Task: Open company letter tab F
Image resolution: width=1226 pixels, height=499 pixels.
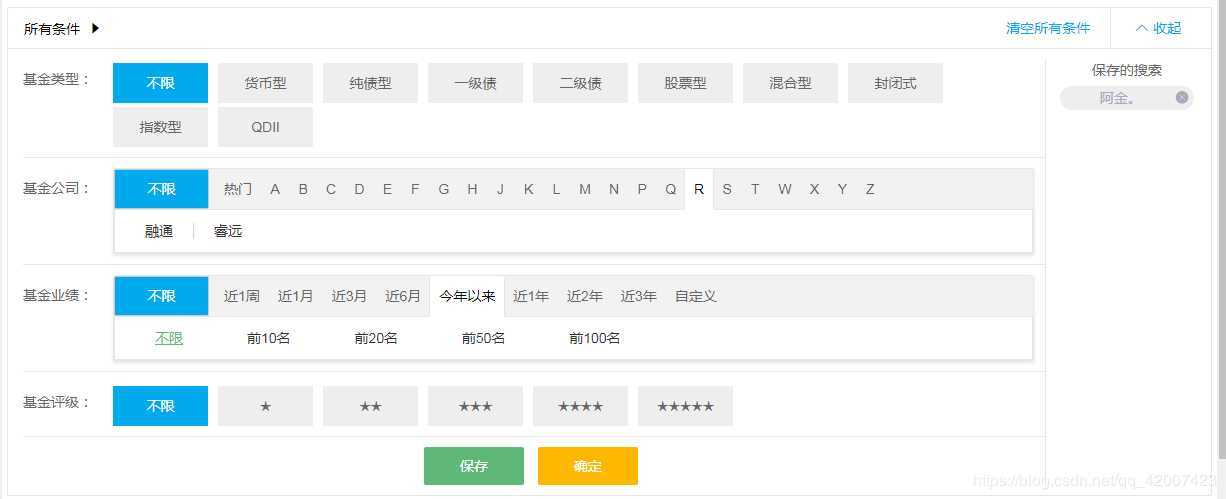Action: (x=415, y=189)
